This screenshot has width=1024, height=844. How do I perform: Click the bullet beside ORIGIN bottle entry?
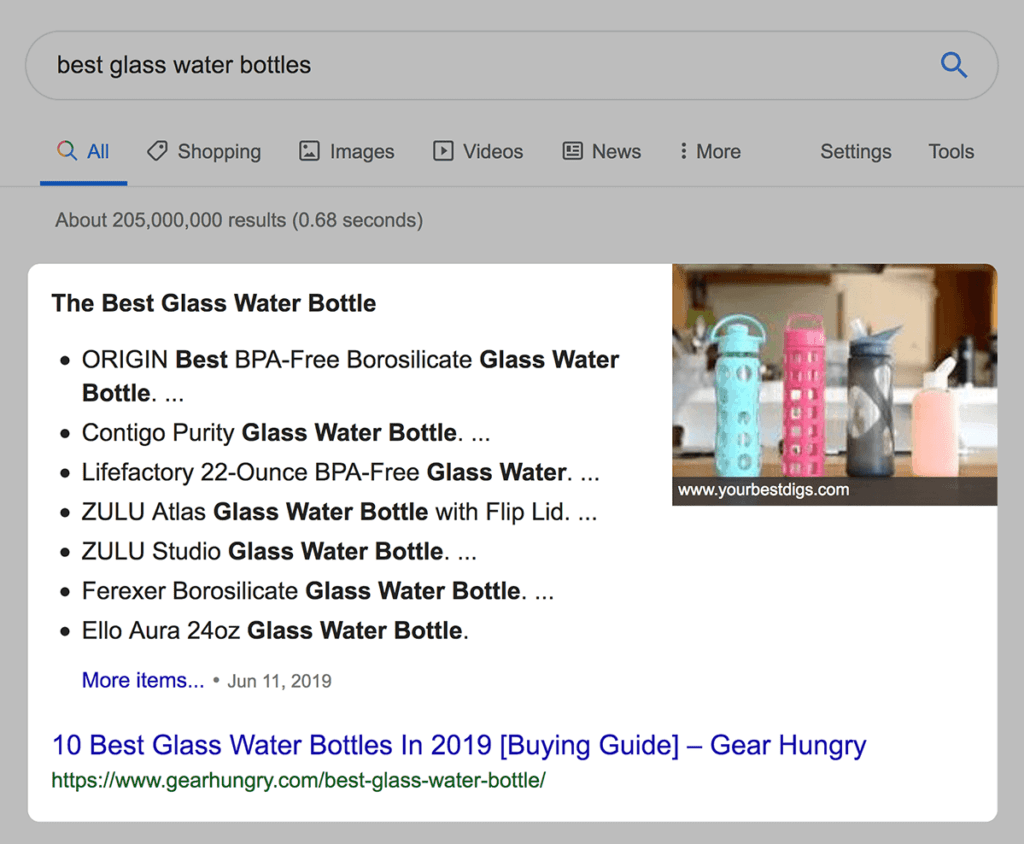pyautogui.click(x=64, y=360)
